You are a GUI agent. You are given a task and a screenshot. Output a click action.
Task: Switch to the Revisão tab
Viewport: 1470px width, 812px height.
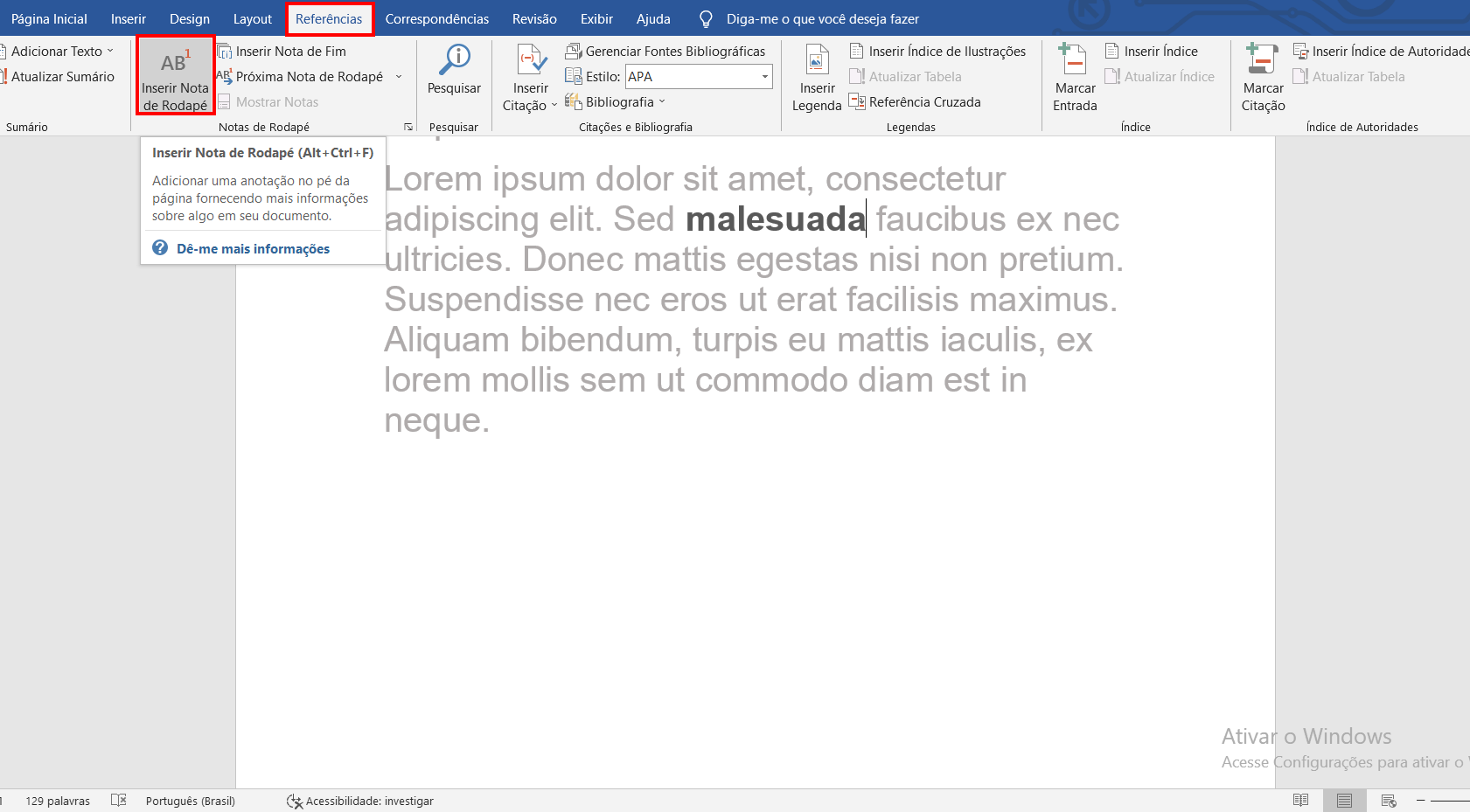pyautogui.click(x=534, y=18)
